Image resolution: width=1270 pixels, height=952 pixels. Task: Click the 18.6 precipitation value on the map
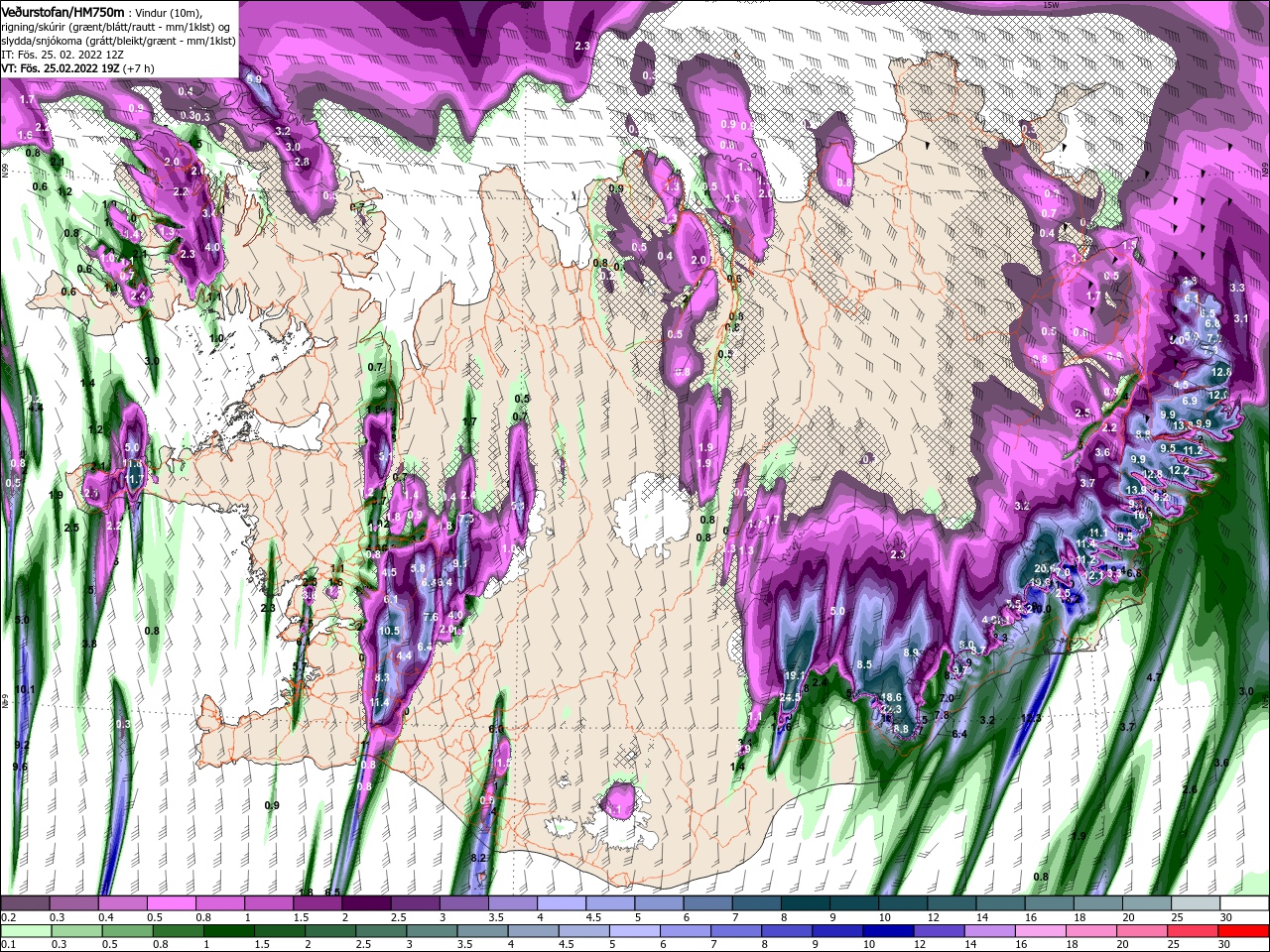(x=891, y=698)
